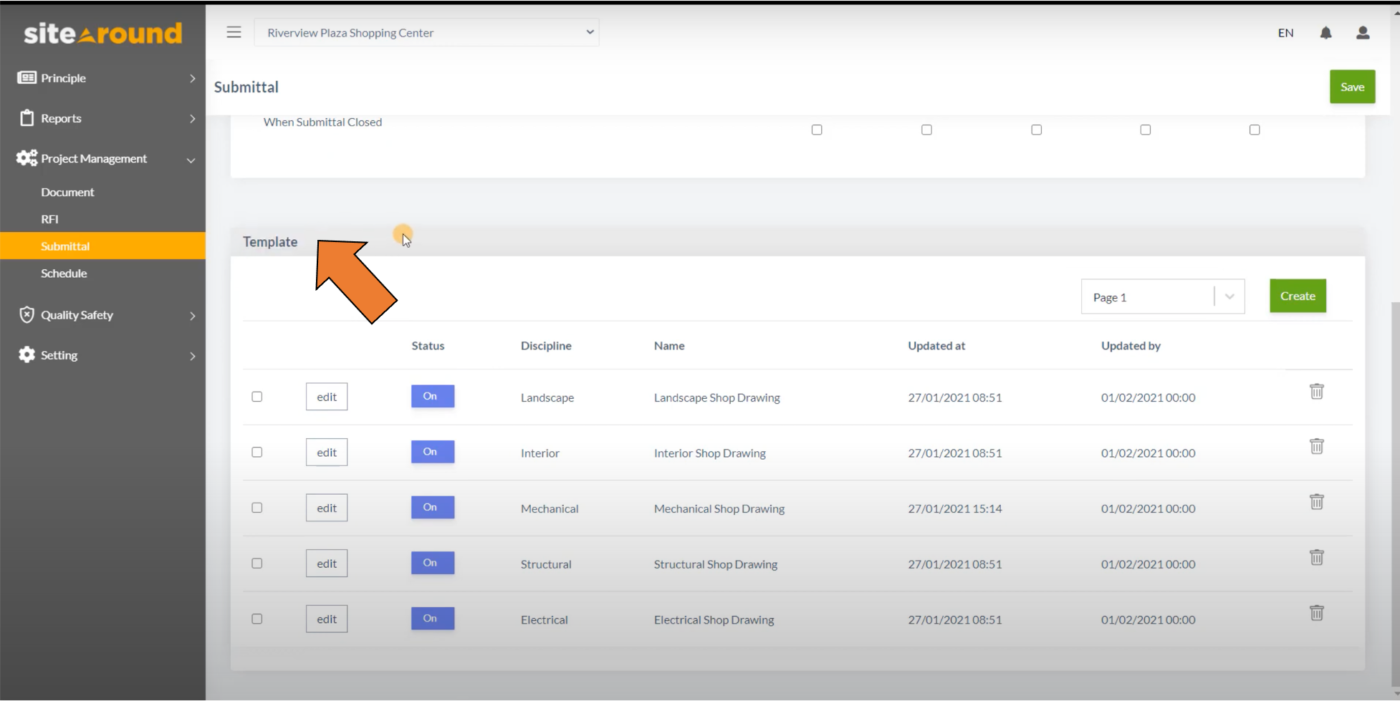The width and height of the screenshot is (1400, 701).
Task: Click the sitearound logo
Action: pos(103,34)
